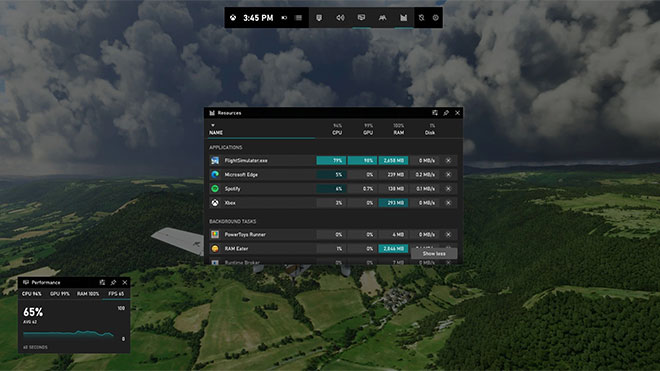
Task: Open the Xbox Social widget icon
Action: coord(382,18)
